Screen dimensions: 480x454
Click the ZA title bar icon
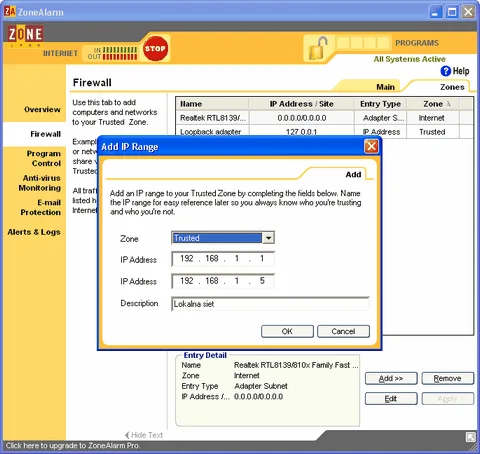click(x=10, y=11)
